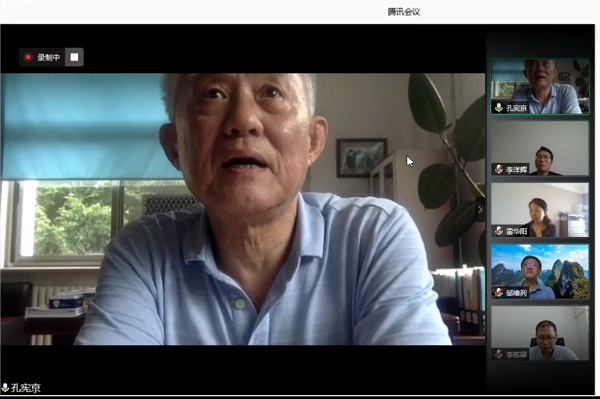
Task: Click the name label 雷华阳
Action: (x=516, y=231)
